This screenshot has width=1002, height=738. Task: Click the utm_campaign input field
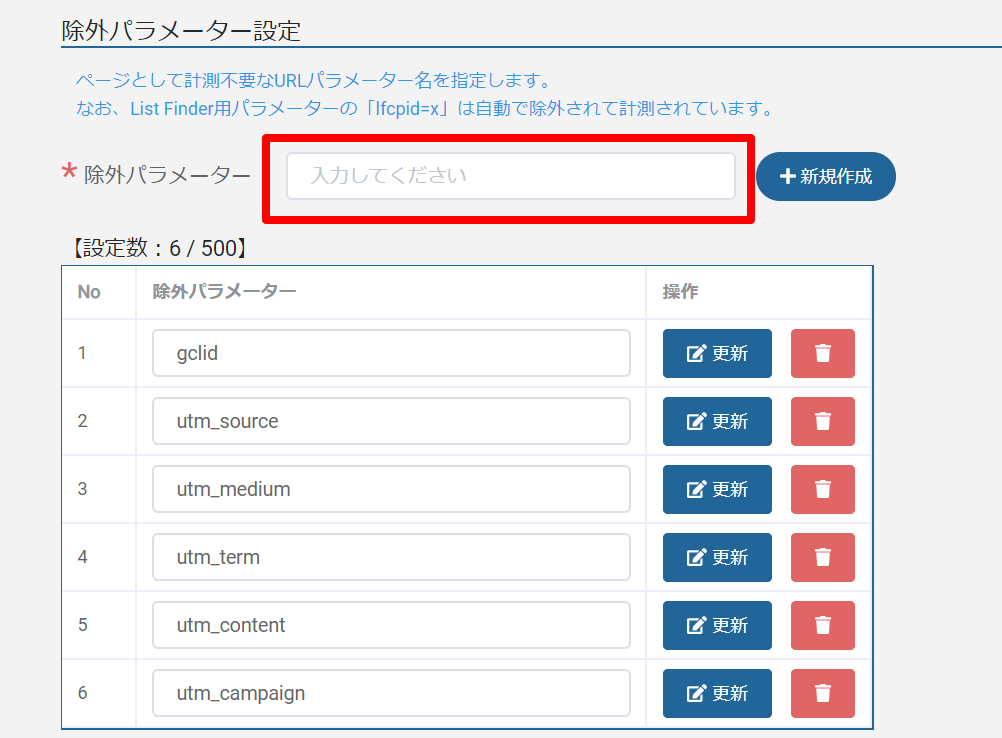[x=391, y=693]
